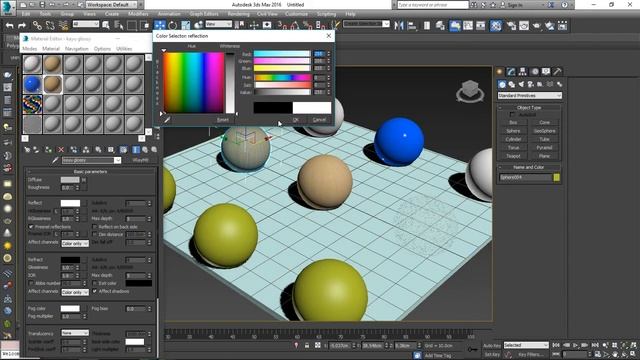640x360 pixels.
Task: Select the Select and Link chain tool
Action: [37, 25]
